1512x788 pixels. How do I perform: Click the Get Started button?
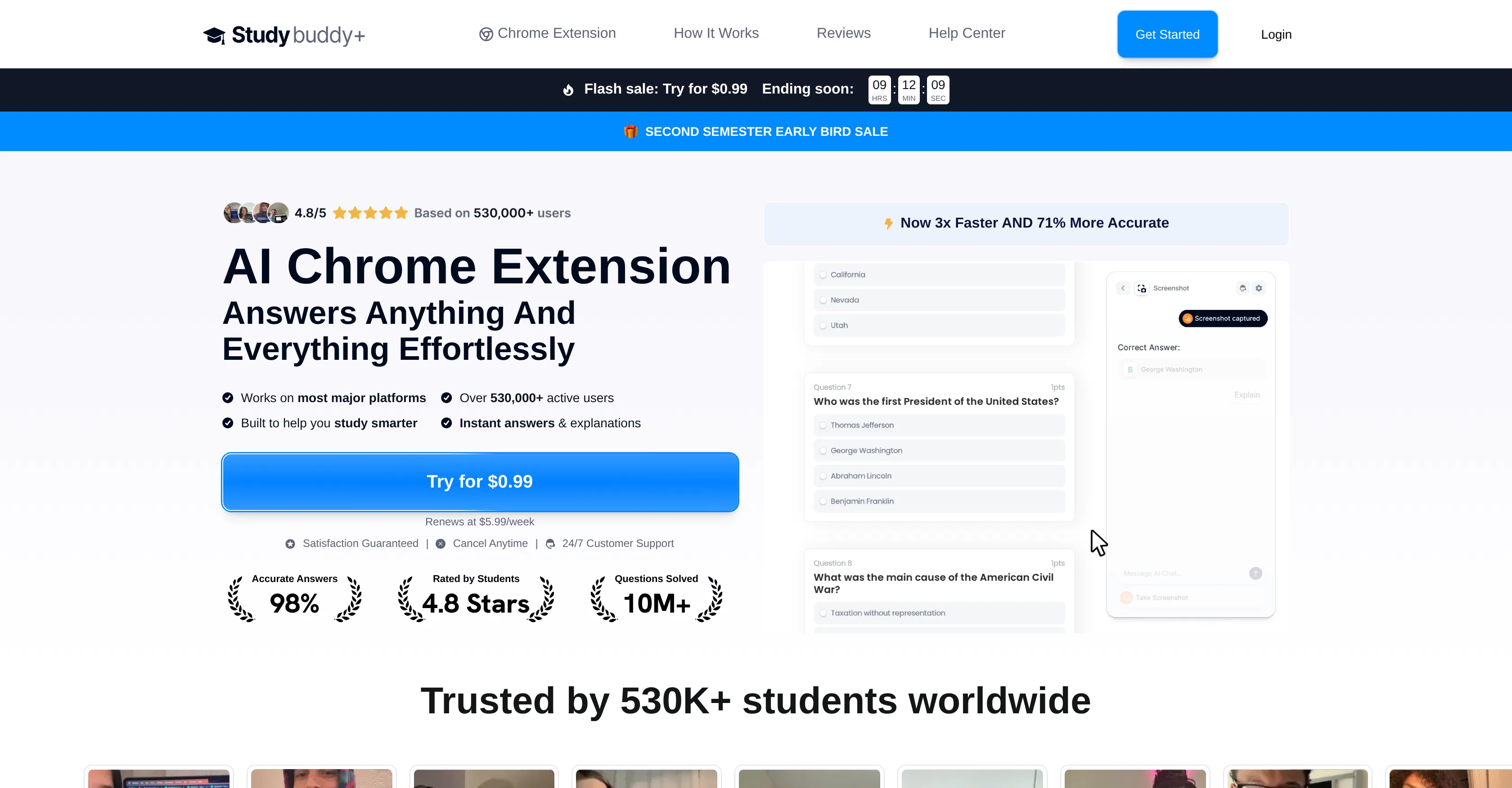pos(1167,34)
